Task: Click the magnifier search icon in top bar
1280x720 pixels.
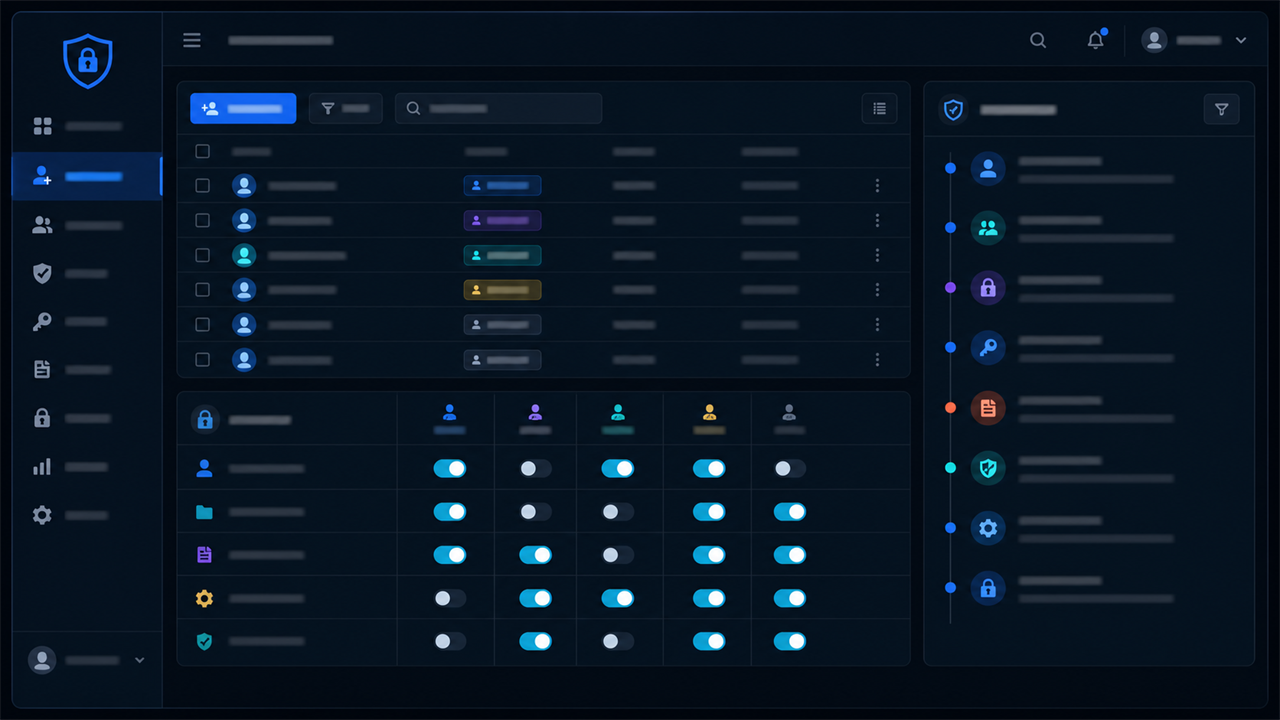Action: pyautogui.click(x=1038, y=40)
